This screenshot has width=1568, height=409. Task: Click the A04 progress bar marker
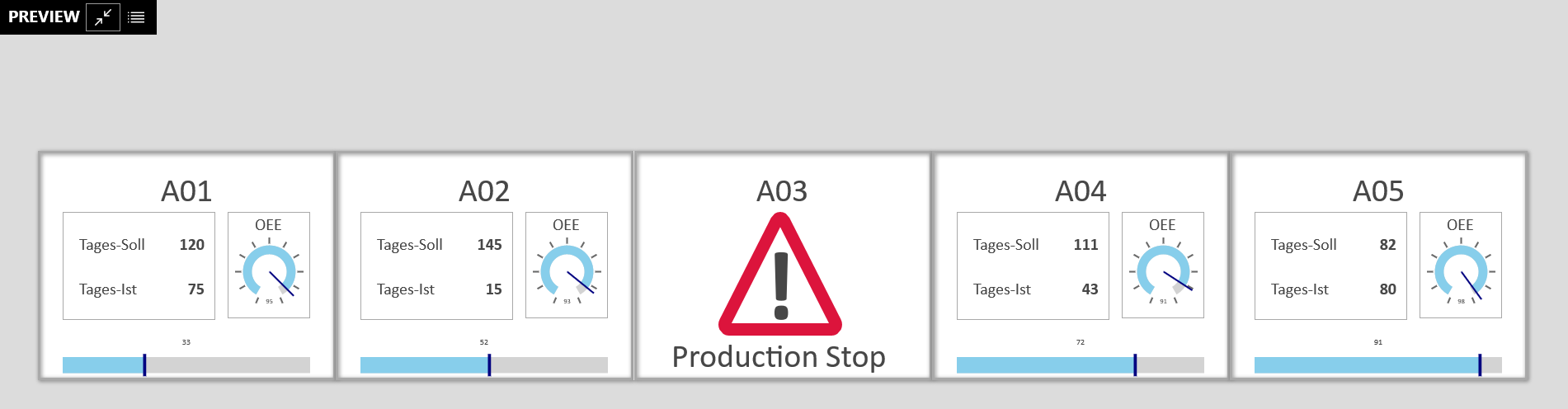coord(1135,364)
